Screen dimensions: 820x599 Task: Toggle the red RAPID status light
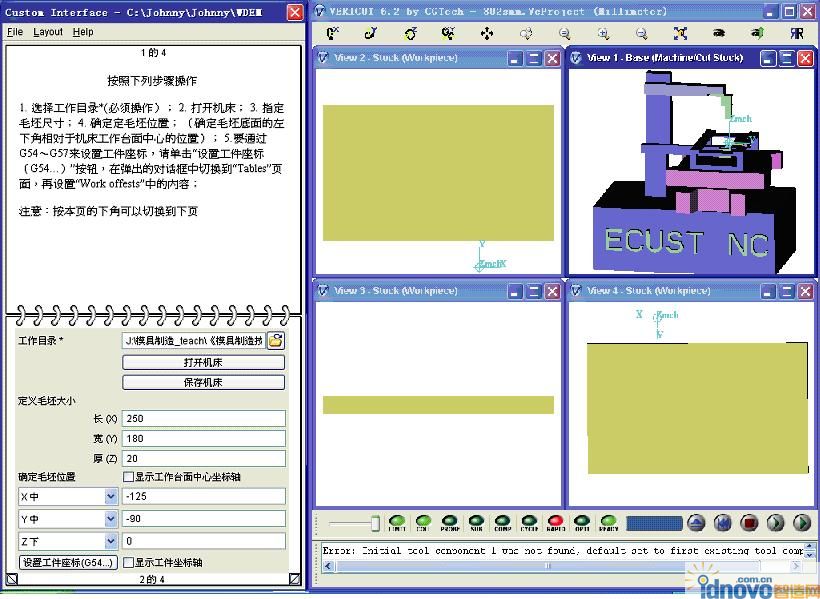(556, 522)
